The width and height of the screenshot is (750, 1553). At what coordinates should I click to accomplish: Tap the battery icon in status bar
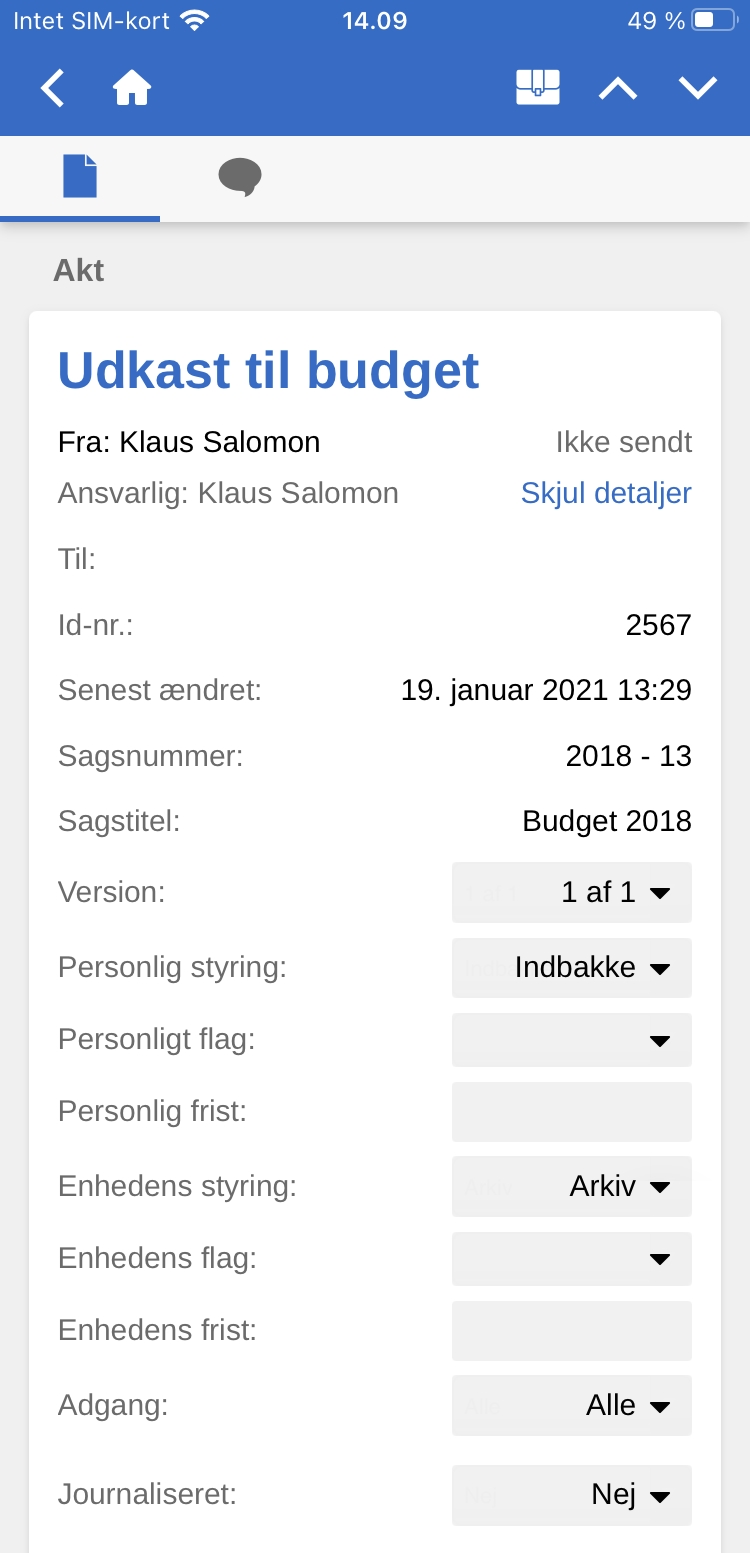[x=715, y=20]
